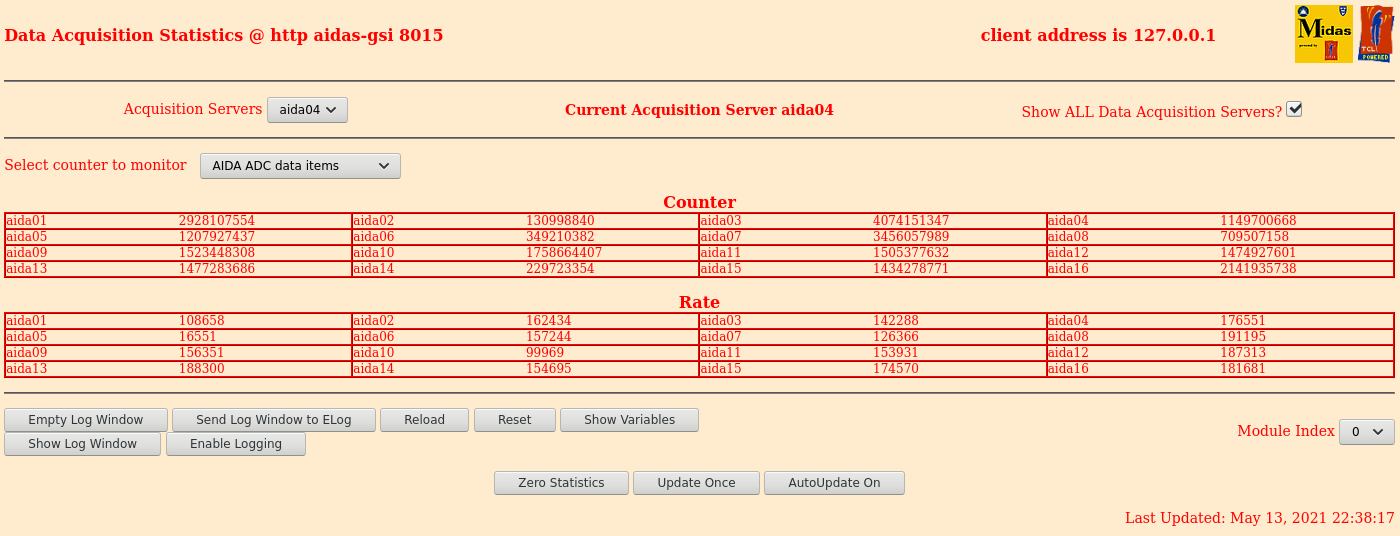Select counter value 1207927437 for aida05
This screenshot has width=1400, height=536.
(x=217, y=237)
